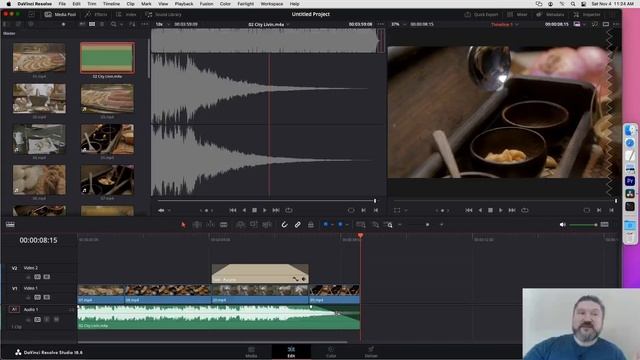Open the Effects panel

coord(96,14)
